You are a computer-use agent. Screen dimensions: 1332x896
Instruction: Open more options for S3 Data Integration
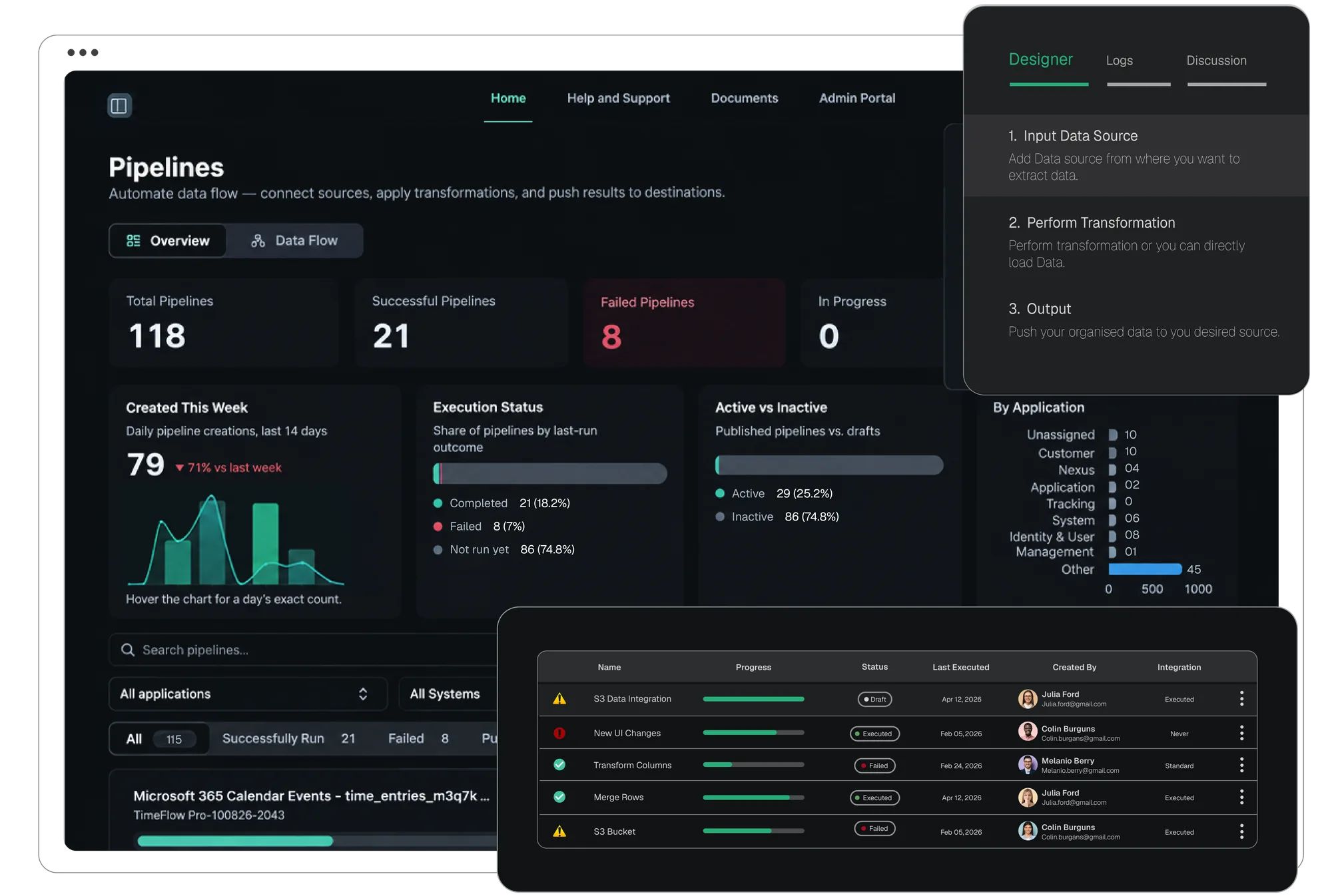click(x=1241, y=698)
